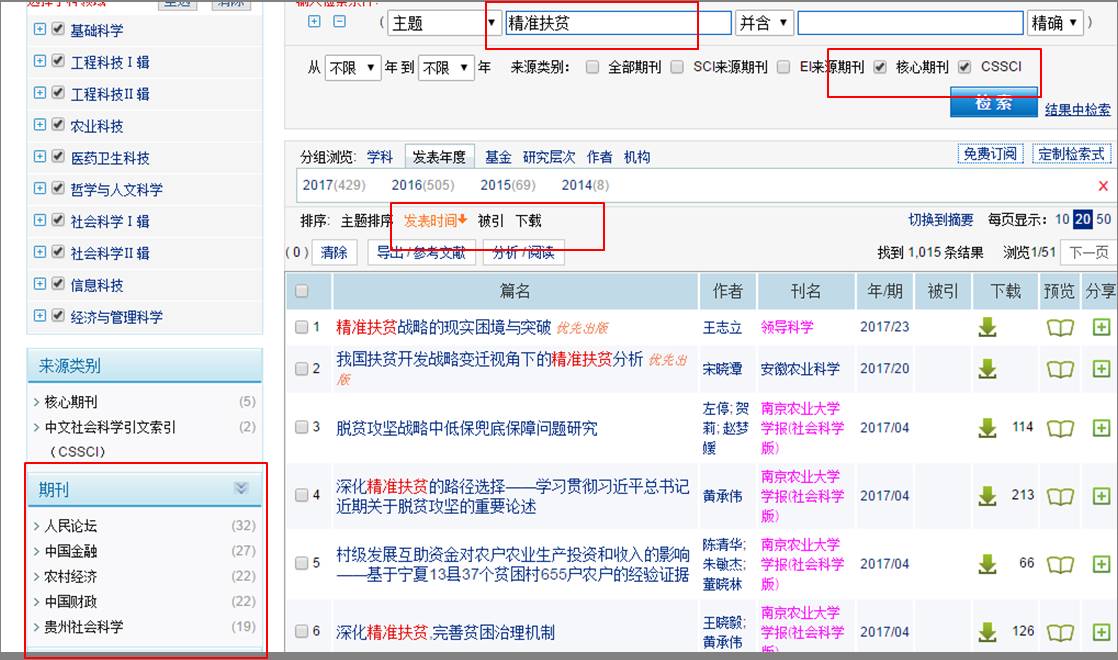Select the 发表年度 grouping tab
This screenshot has height=660, width=1118.
pos(439,157)
